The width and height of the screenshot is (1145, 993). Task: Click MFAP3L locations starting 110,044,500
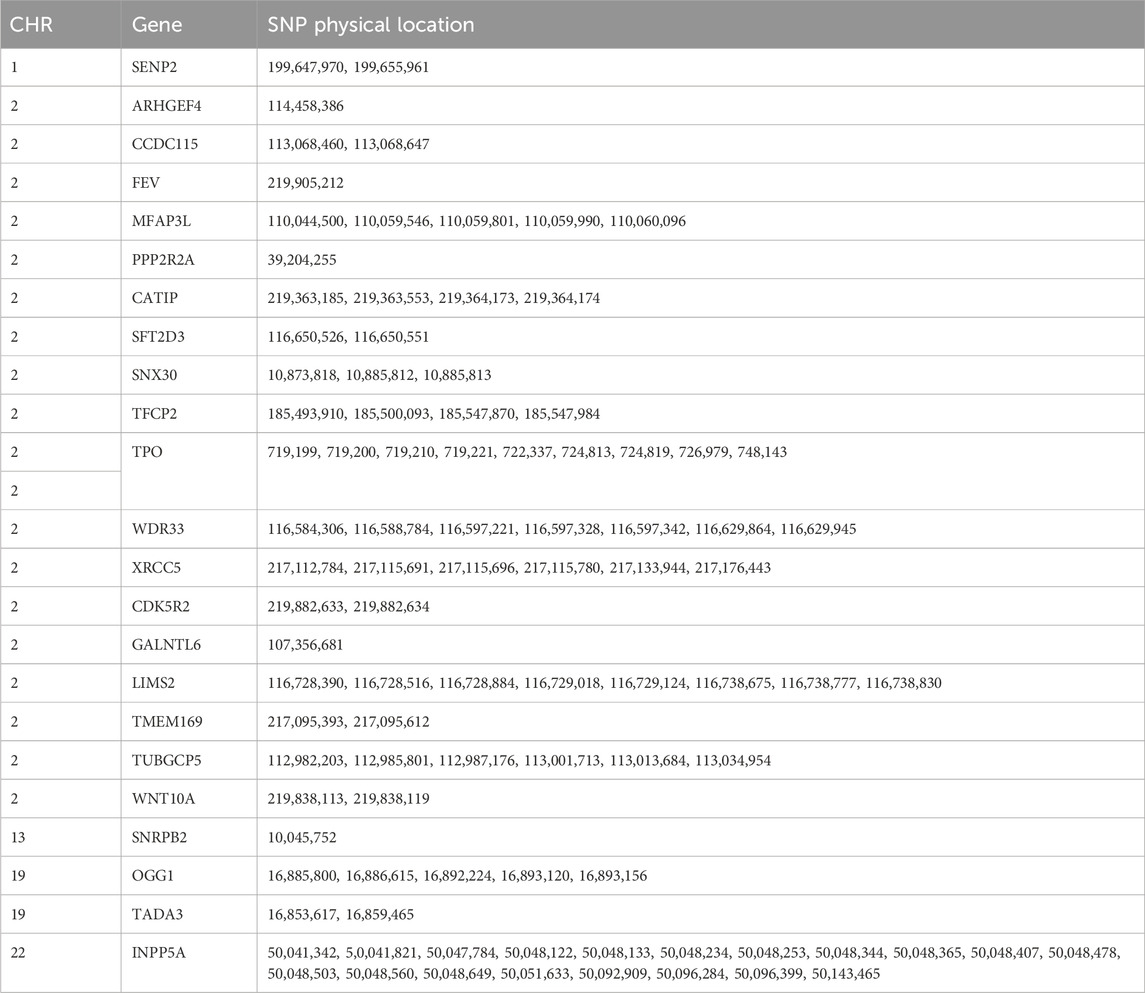point(477,221)
